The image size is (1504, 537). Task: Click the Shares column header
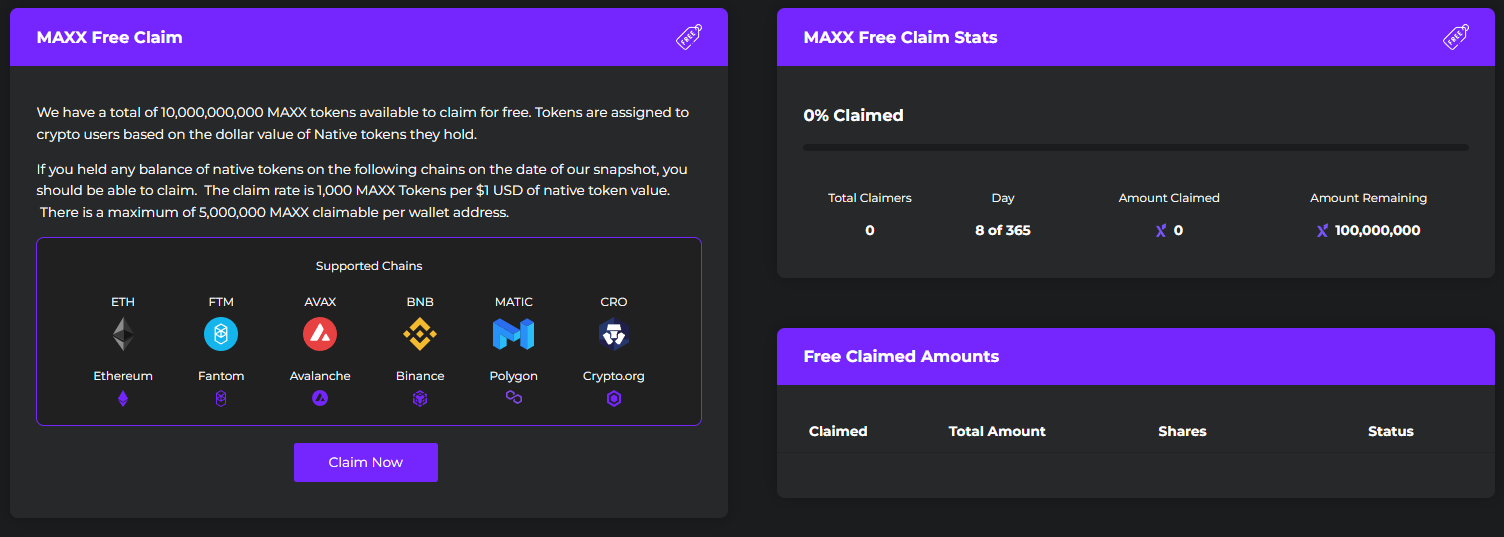[x=1182, y=431]
